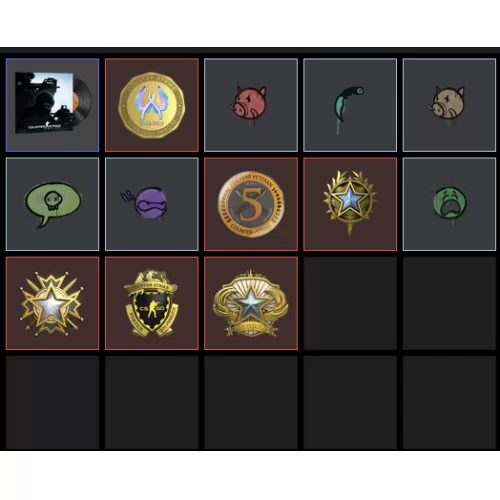Select the Counter-Strike music kit vinyl item
500x500 pixels.
pos(52,105)
